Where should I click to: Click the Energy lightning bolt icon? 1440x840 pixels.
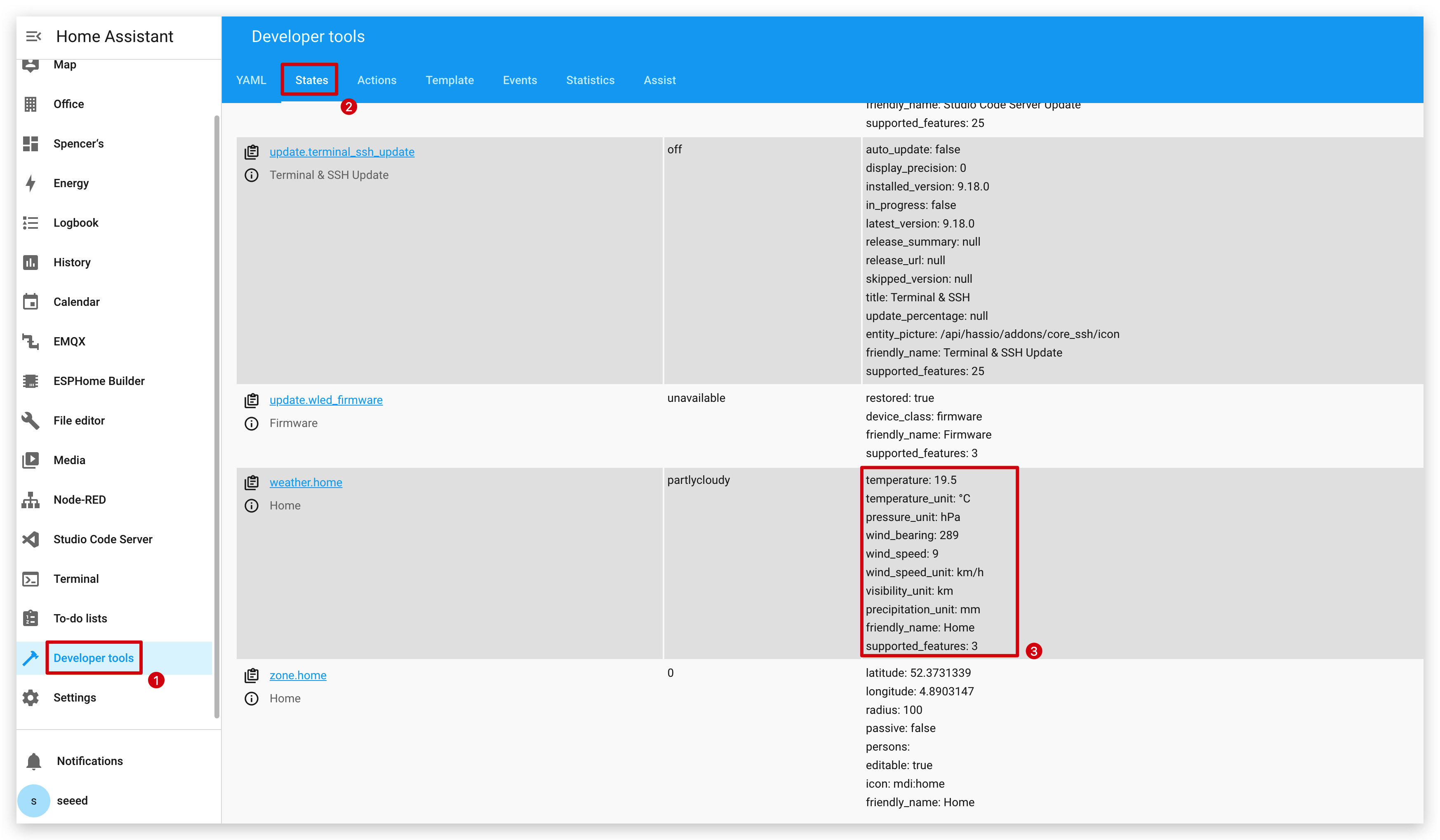(30, 183)
